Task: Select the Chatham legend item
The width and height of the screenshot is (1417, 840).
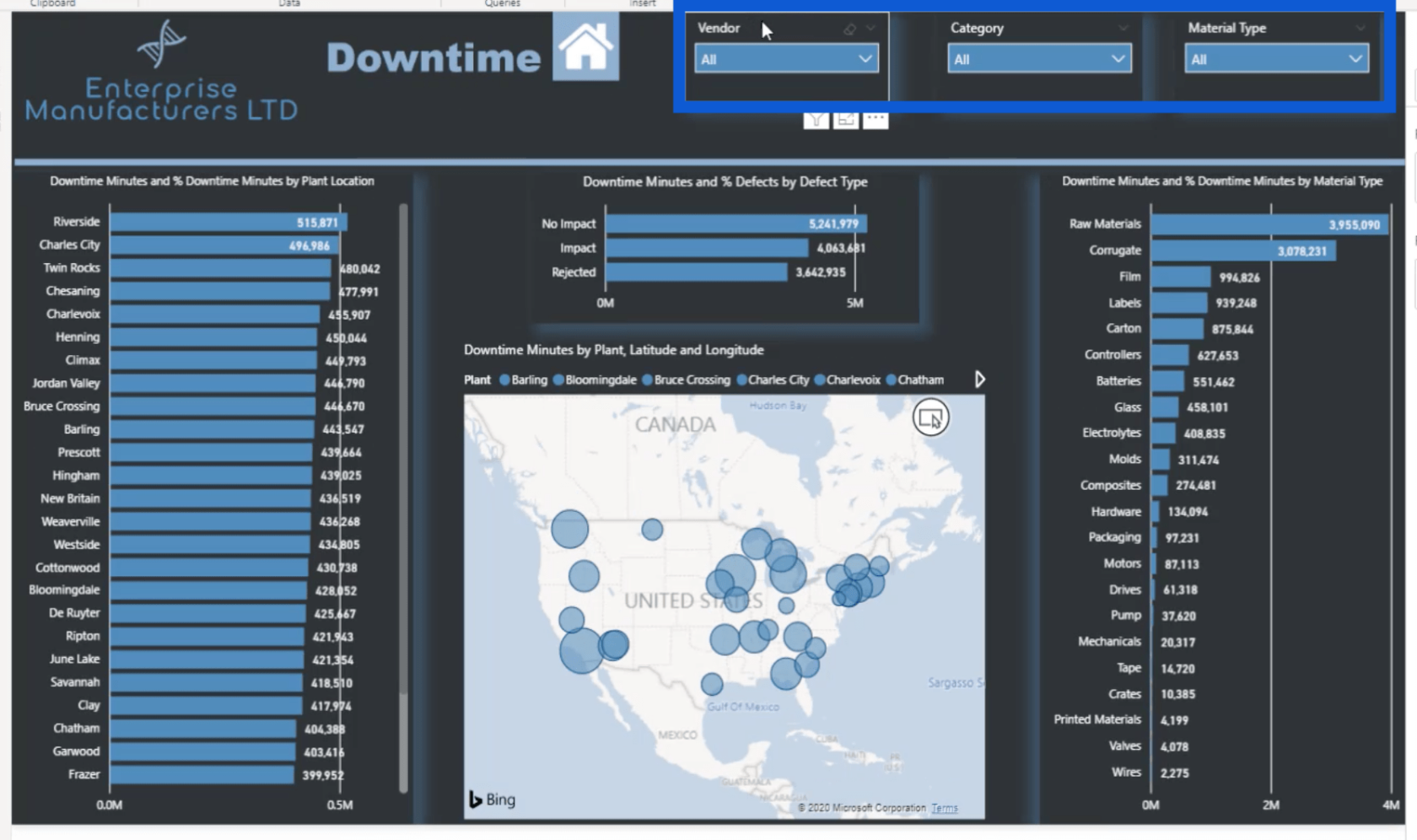Action: pos(914,380)
